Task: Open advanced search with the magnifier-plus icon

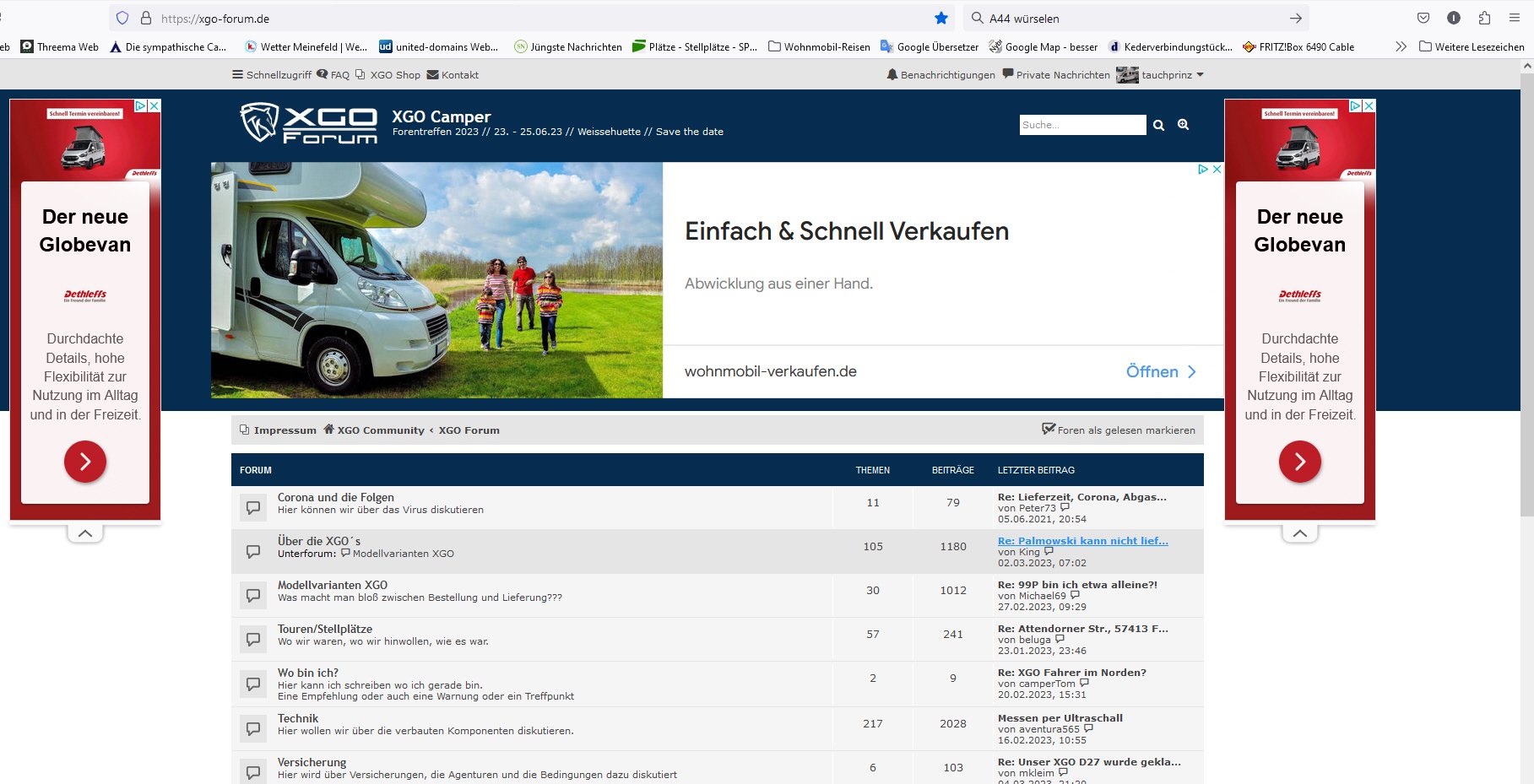Action: 1183,125
